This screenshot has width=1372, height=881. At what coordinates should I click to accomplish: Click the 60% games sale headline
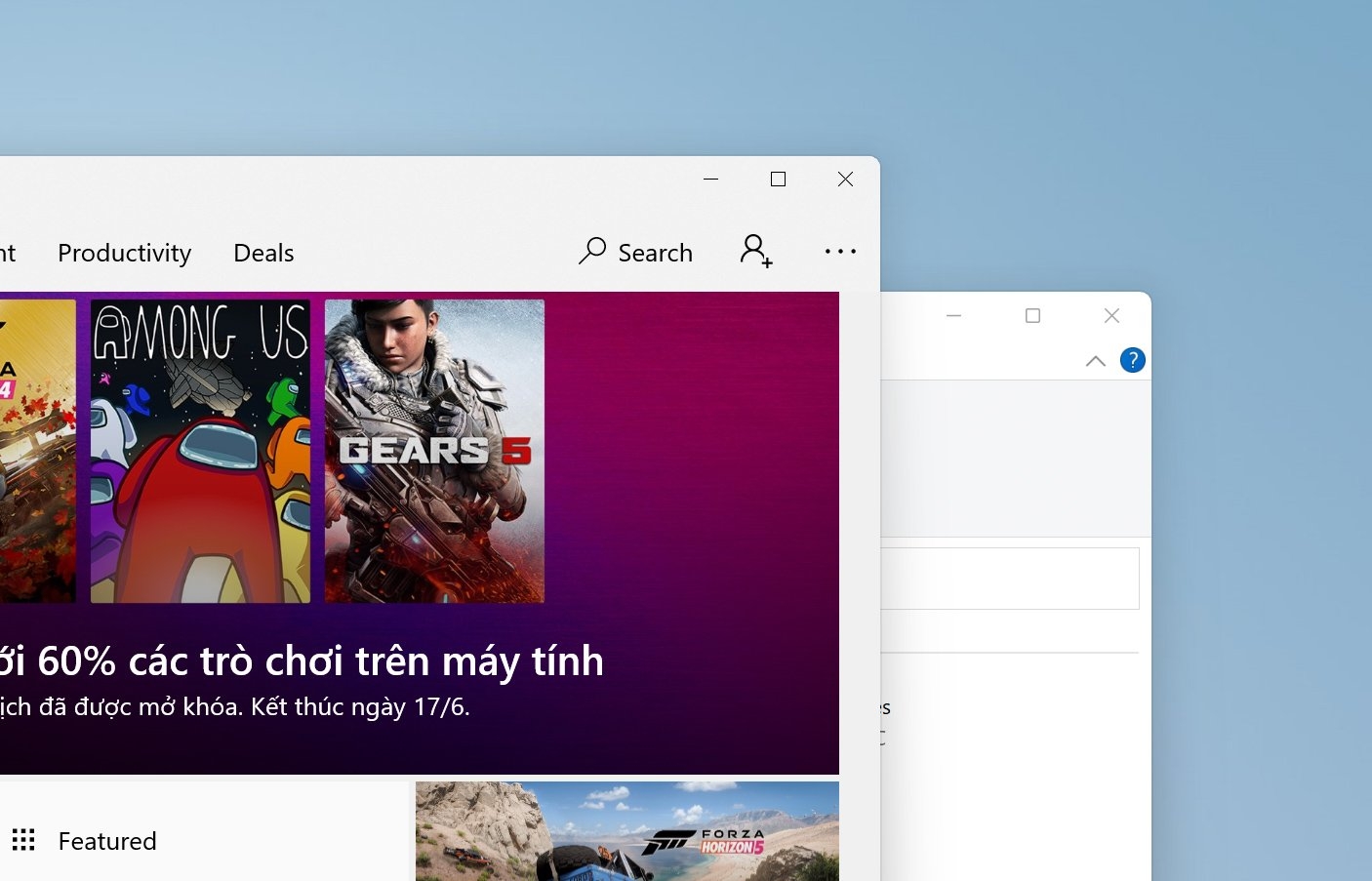(x=302, y=661)
